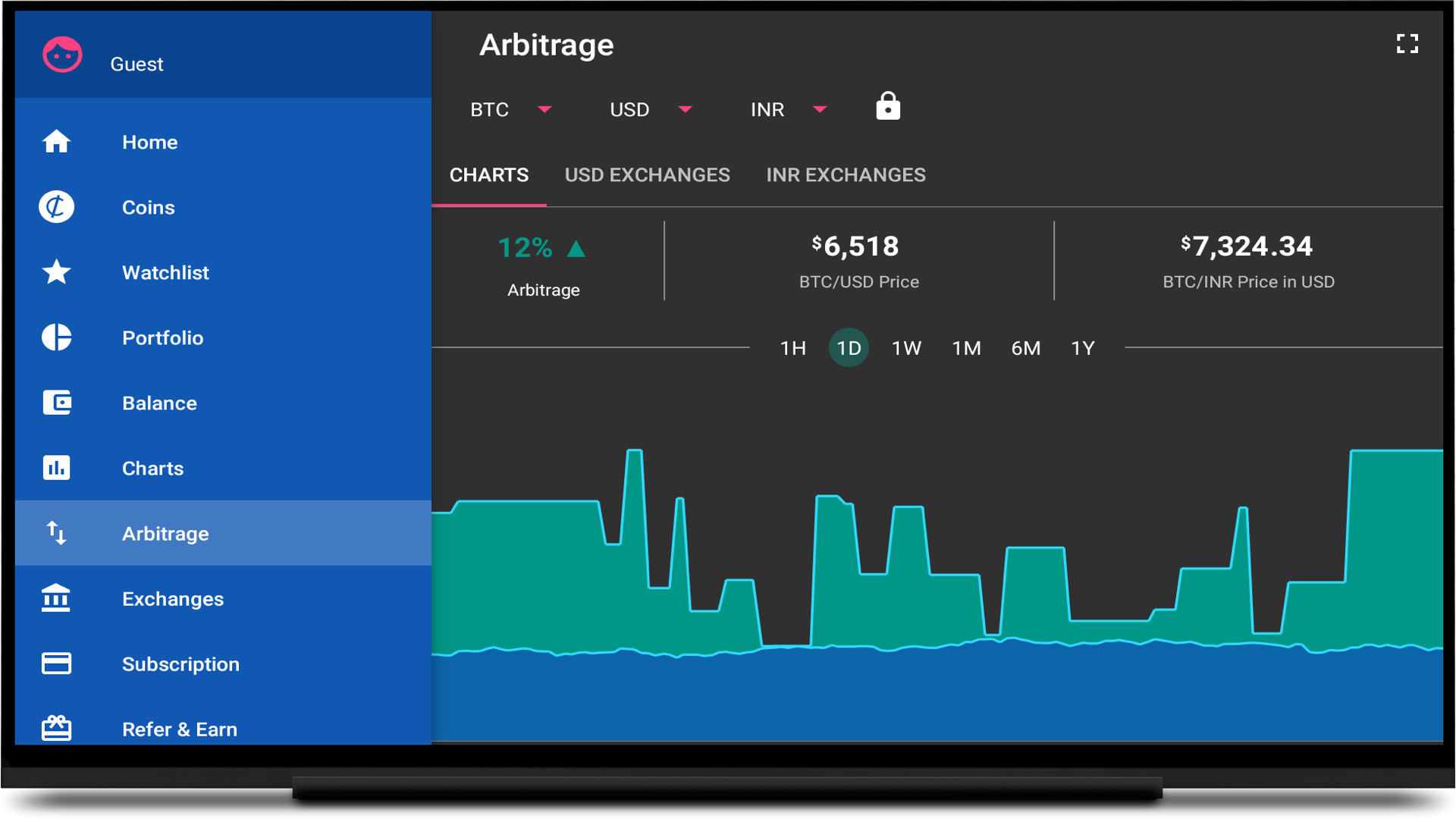Image resolution: width=1456 pixels, height=819 pixels.
Task: Select the 1W time range
Action: [906, 348]
